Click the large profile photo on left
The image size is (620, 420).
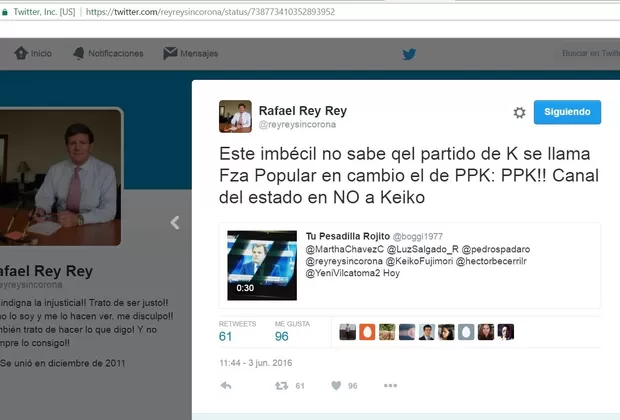tap(59, 177)
